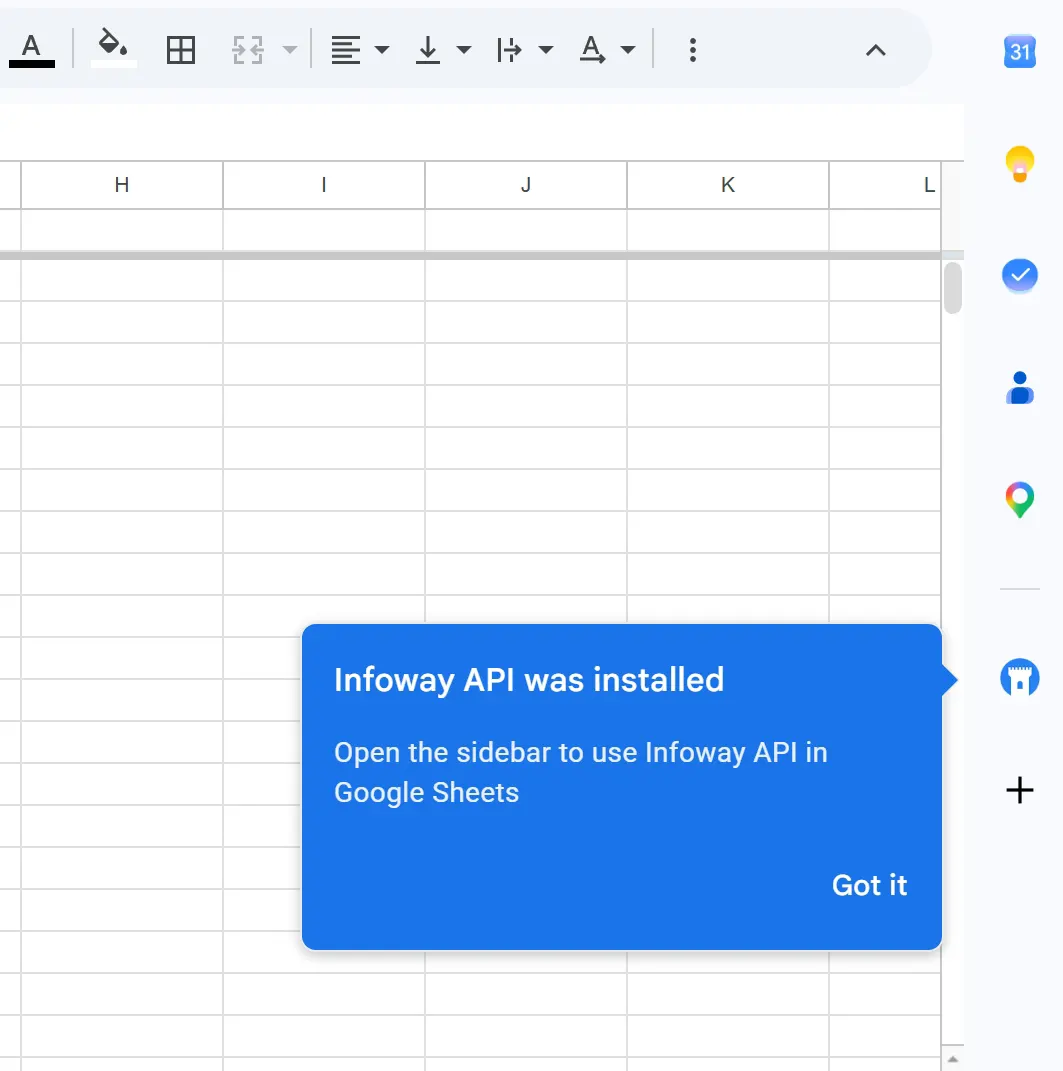The image size is (1063, 1071).
Task: Click the vertical align icon
Action: pyautogui.click(x=428, y=50)
